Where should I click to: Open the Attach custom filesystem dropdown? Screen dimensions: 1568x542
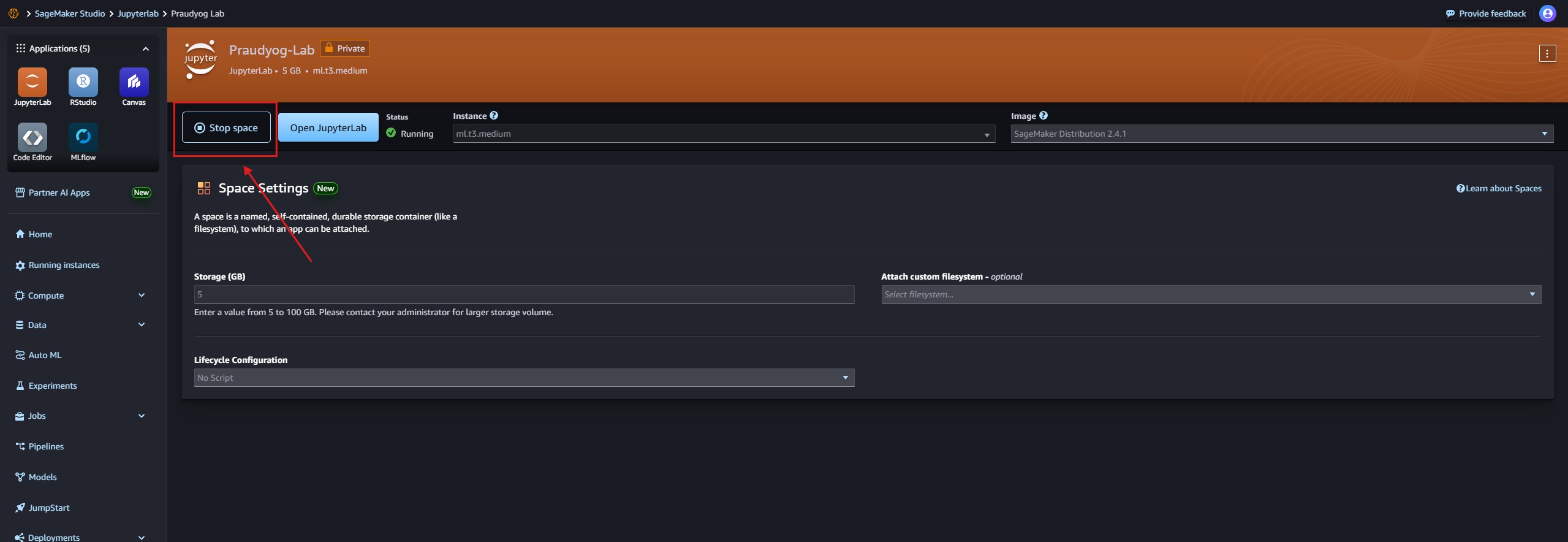point(1211,294)
